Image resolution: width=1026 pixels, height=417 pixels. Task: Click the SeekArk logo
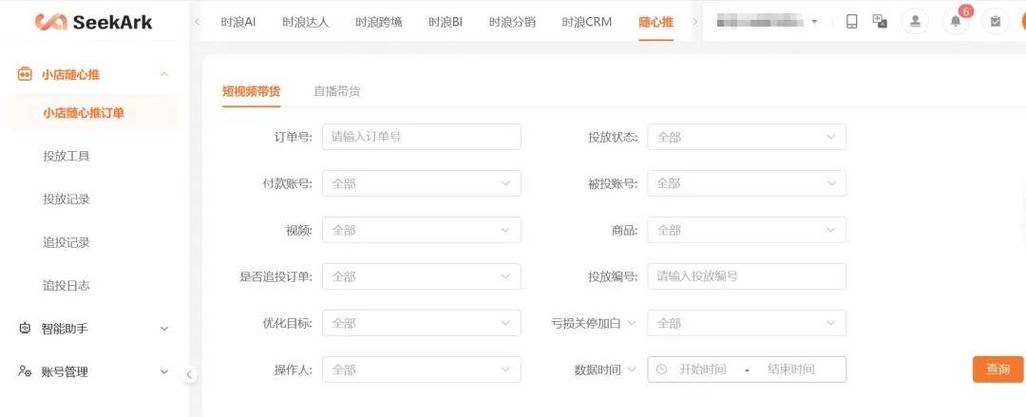[x=93, y=22]
